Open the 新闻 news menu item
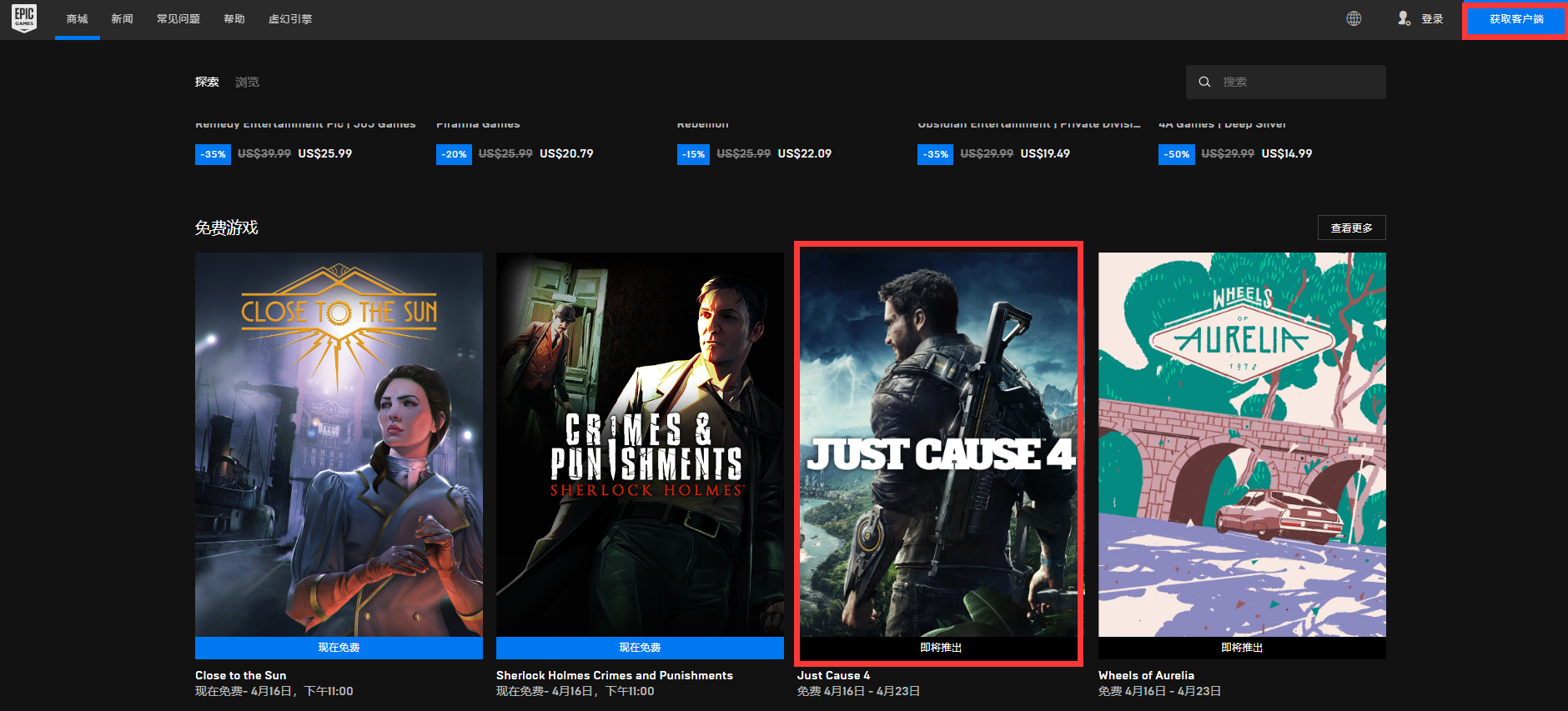Screen dimensions: 1568x711 pos(123,19)
